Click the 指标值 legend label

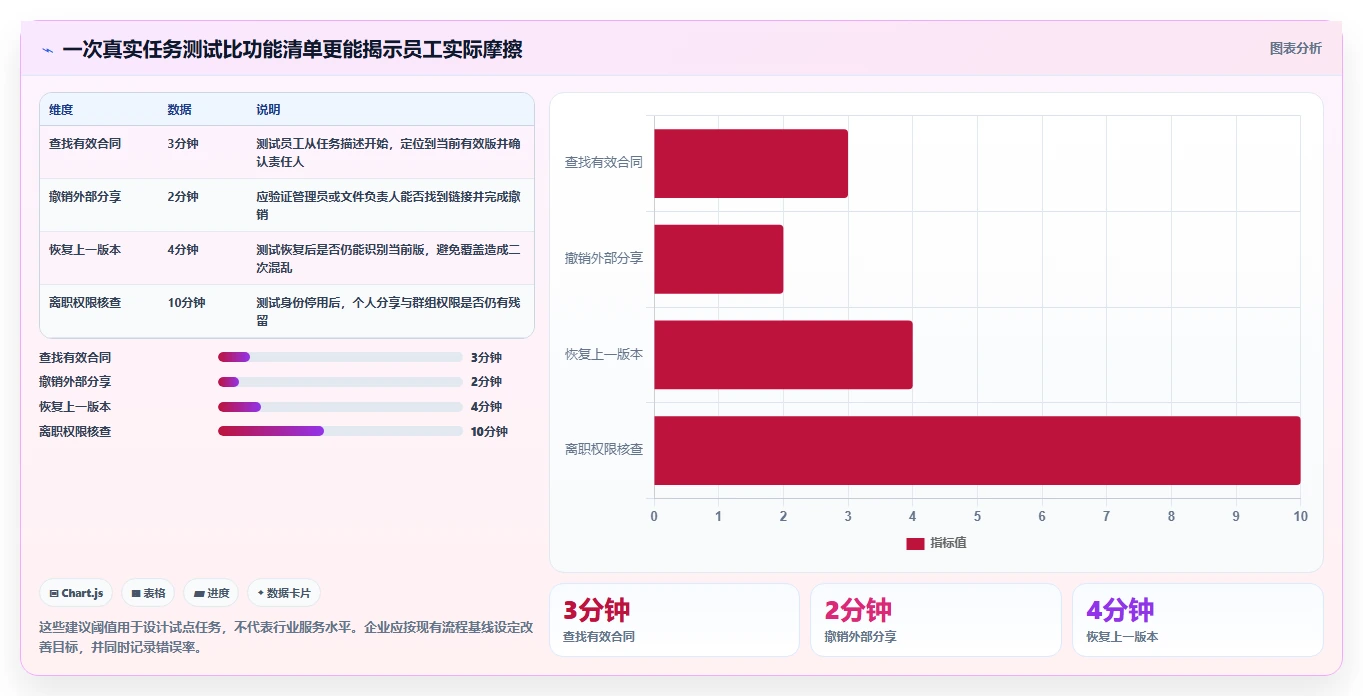pyautogui.click(x=948, y=543)
